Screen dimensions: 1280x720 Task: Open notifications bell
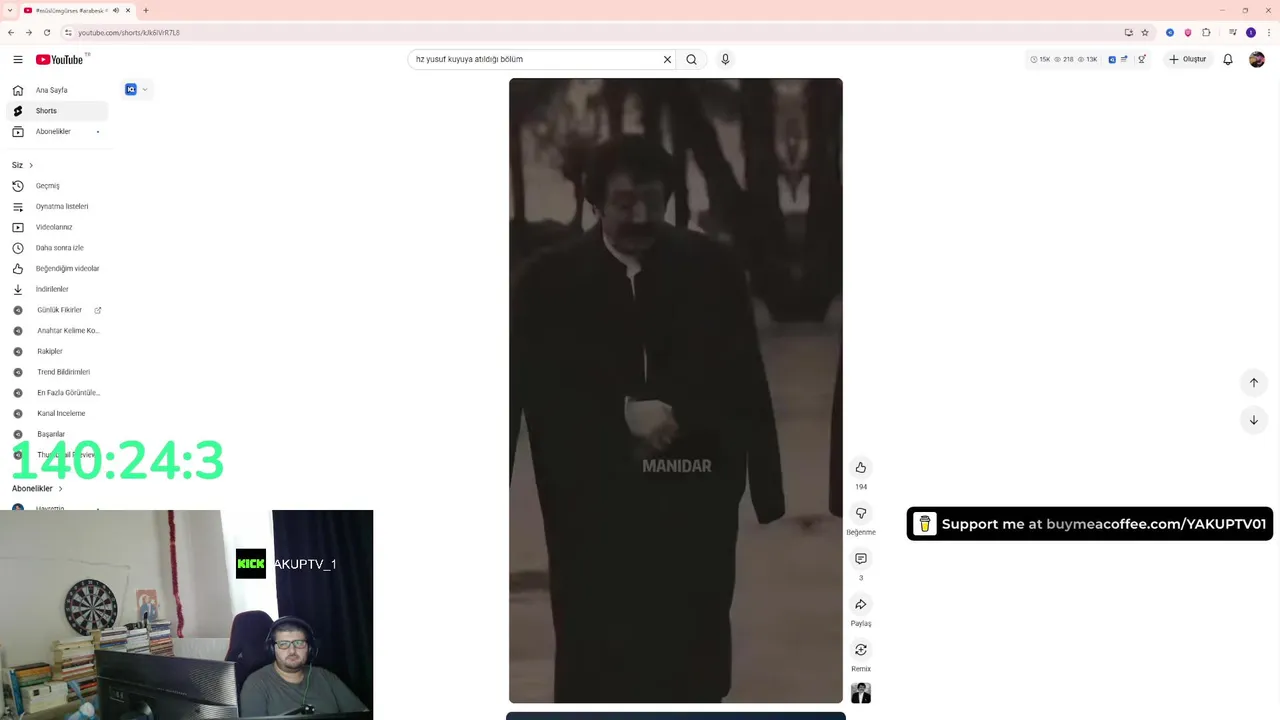[x=1228, y=59]
